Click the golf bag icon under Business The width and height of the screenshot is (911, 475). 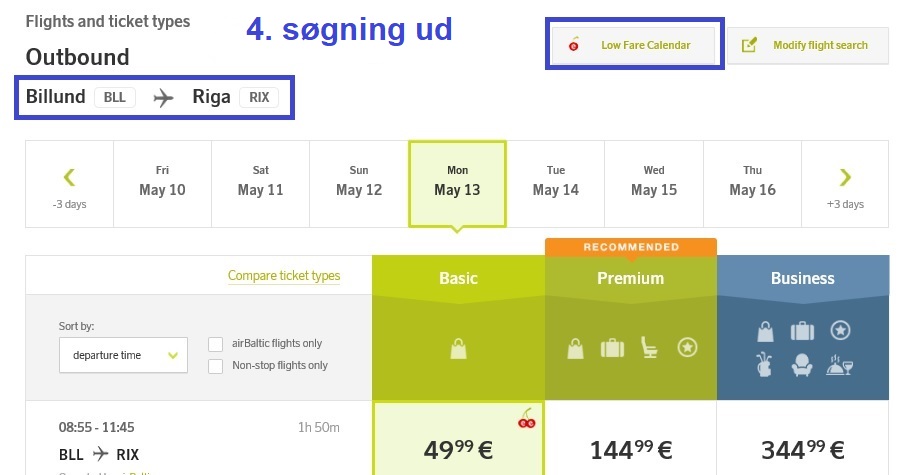click(765, 365)
